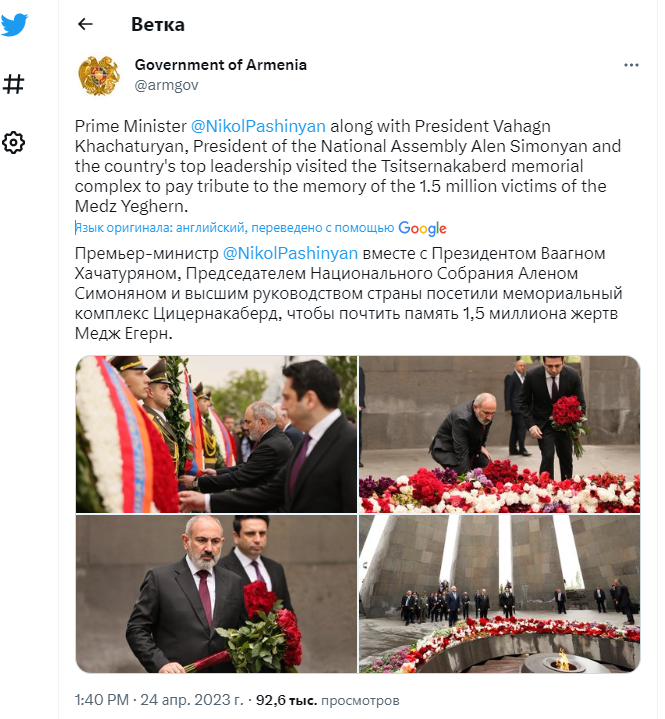Open the wreath-laying photo thumbnail

pos(216,434)
